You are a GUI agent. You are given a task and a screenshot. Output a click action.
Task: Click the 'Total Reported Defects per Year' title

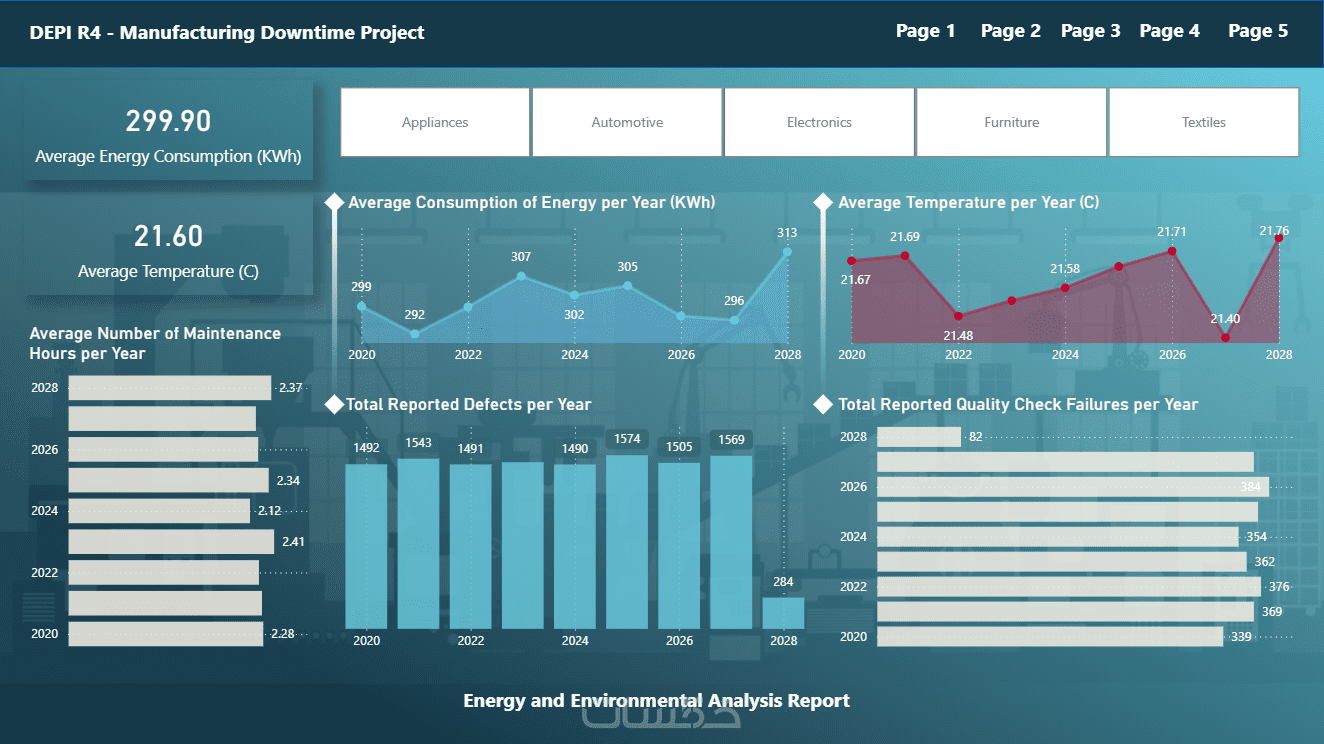(x=469, y=405)
